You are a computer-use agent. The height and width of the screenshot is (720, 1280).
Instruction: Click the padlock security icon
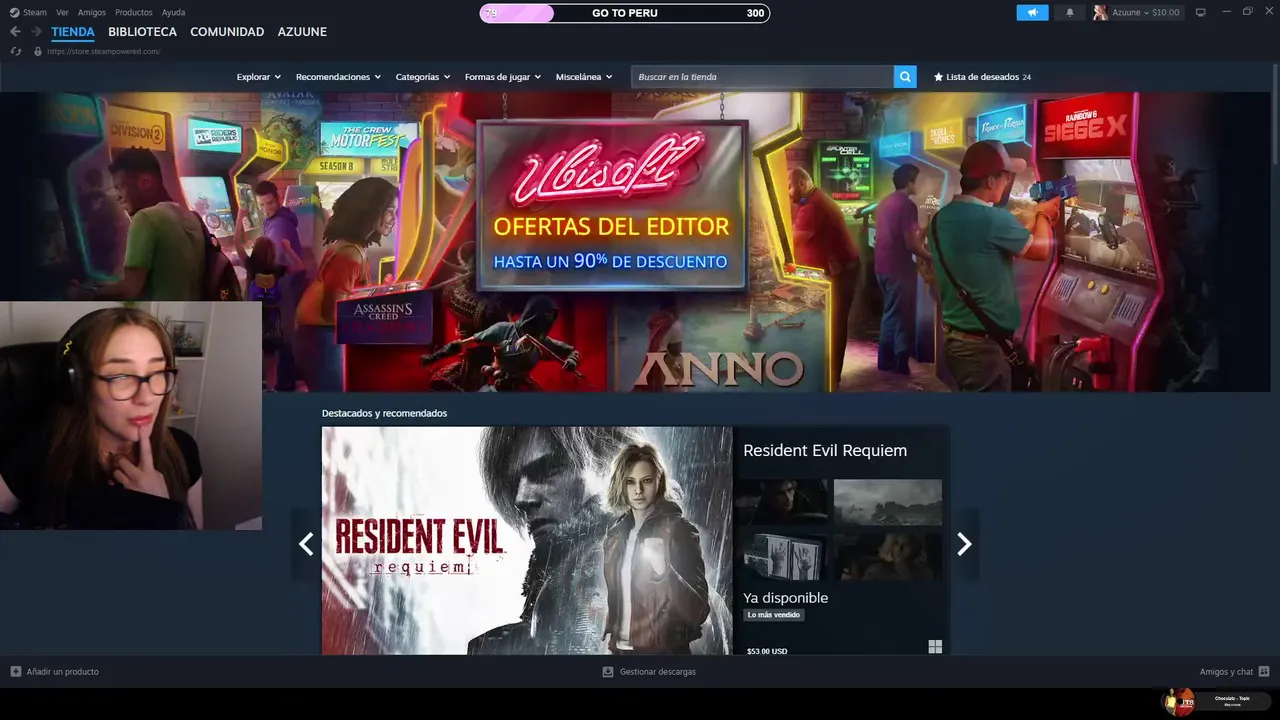(38, 51)
